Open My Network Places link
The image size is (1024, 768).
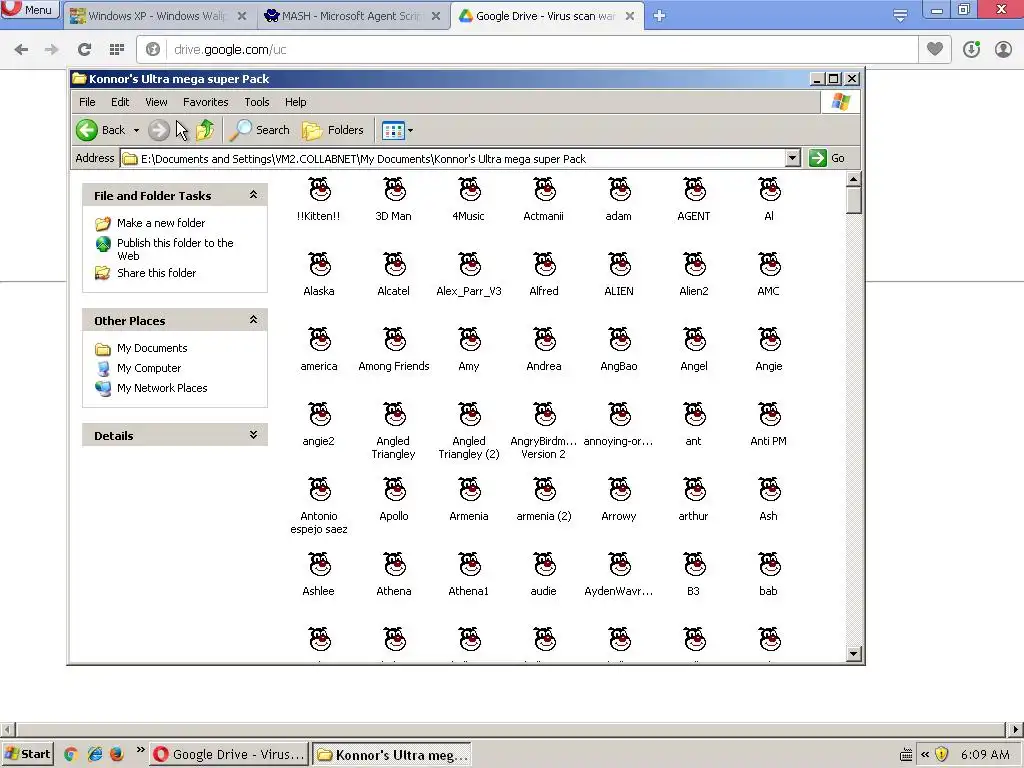pos(162,388)
